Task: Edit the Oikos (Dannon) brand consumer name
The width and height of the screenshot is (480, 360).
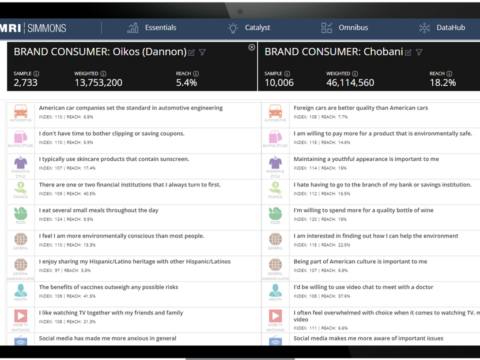Action: [x=191, y=53]
